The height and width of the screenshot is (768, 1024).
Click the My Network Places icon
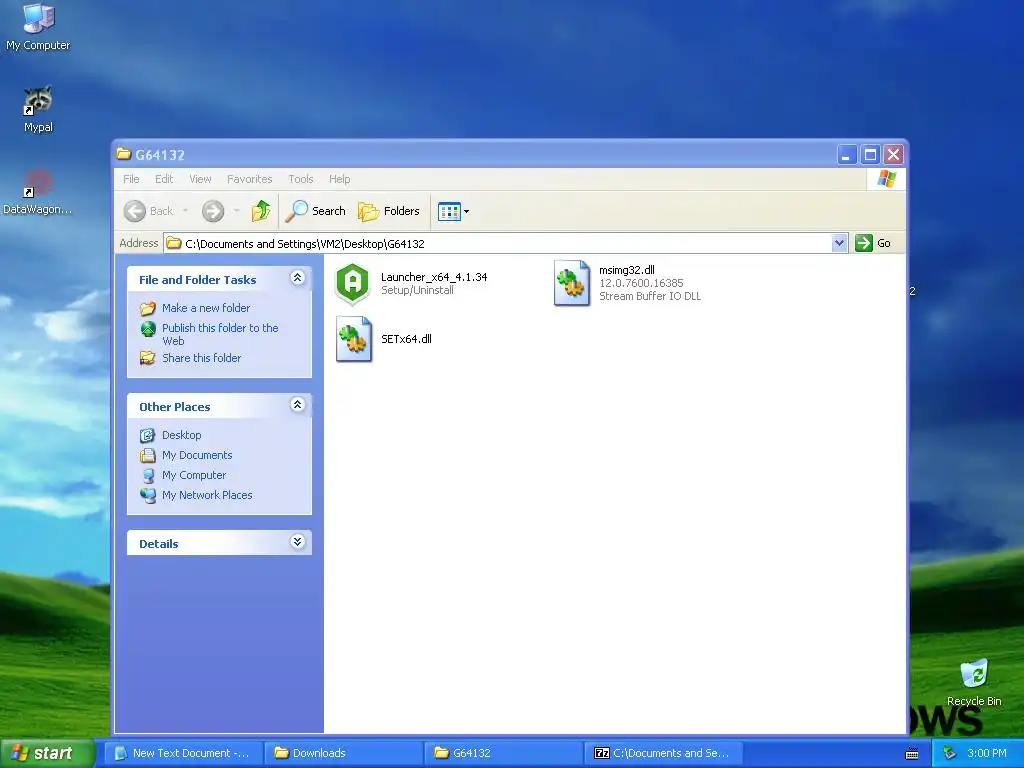pyautogui.click(x=148, y=495)
